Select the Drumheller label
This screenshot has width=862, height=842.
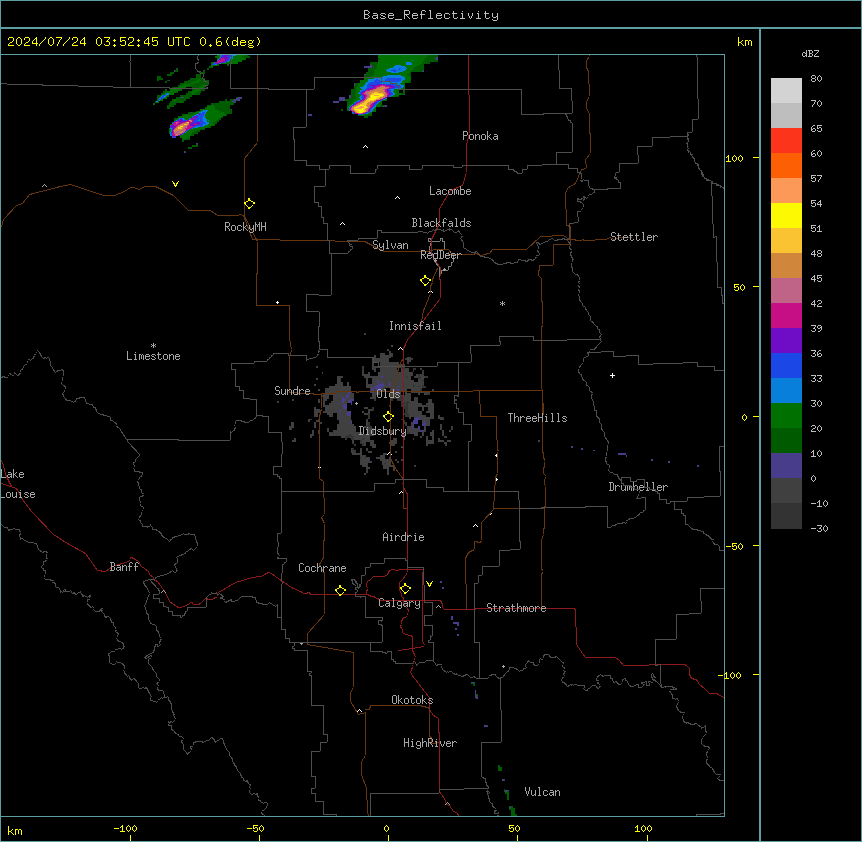pyautogui.click(x=638, y=487)
